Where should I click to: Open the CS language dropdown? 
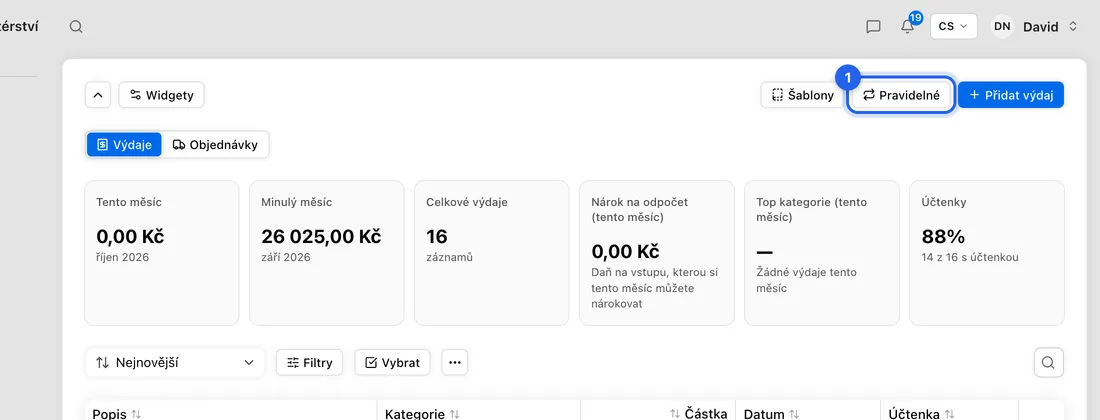(x=953, y=26)
